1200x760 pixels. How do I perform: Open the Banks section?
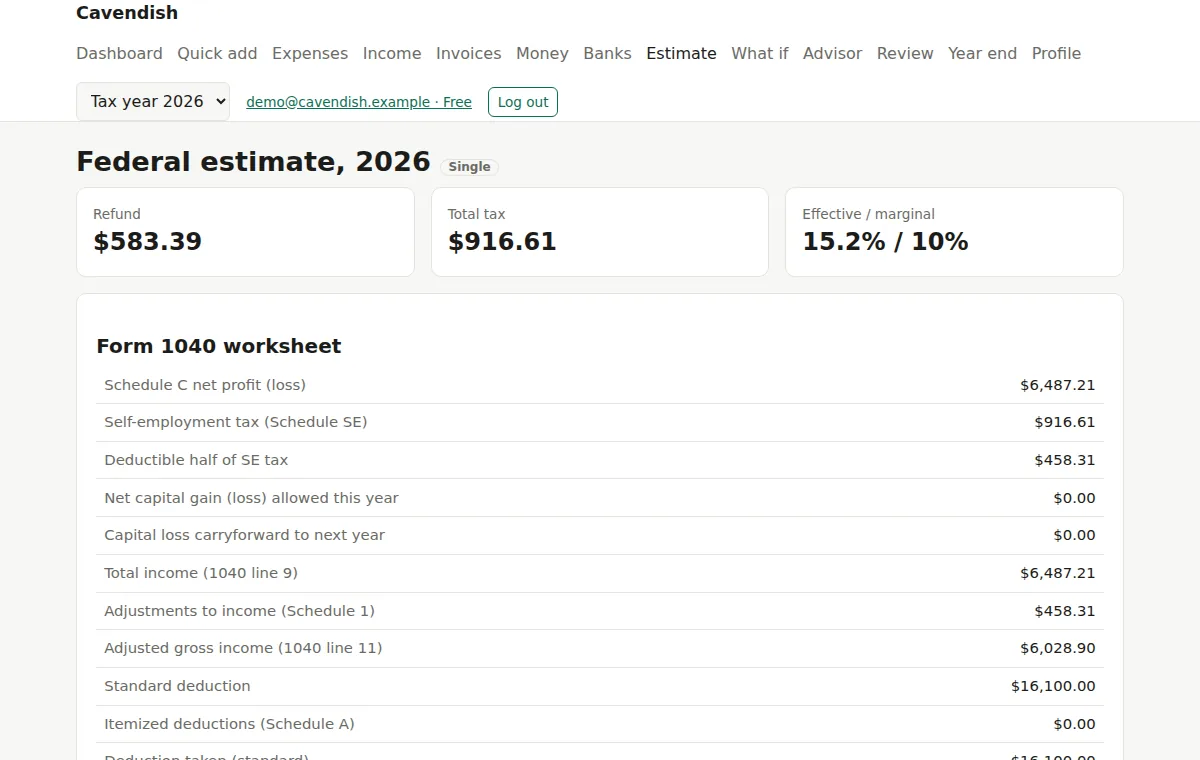607,53
